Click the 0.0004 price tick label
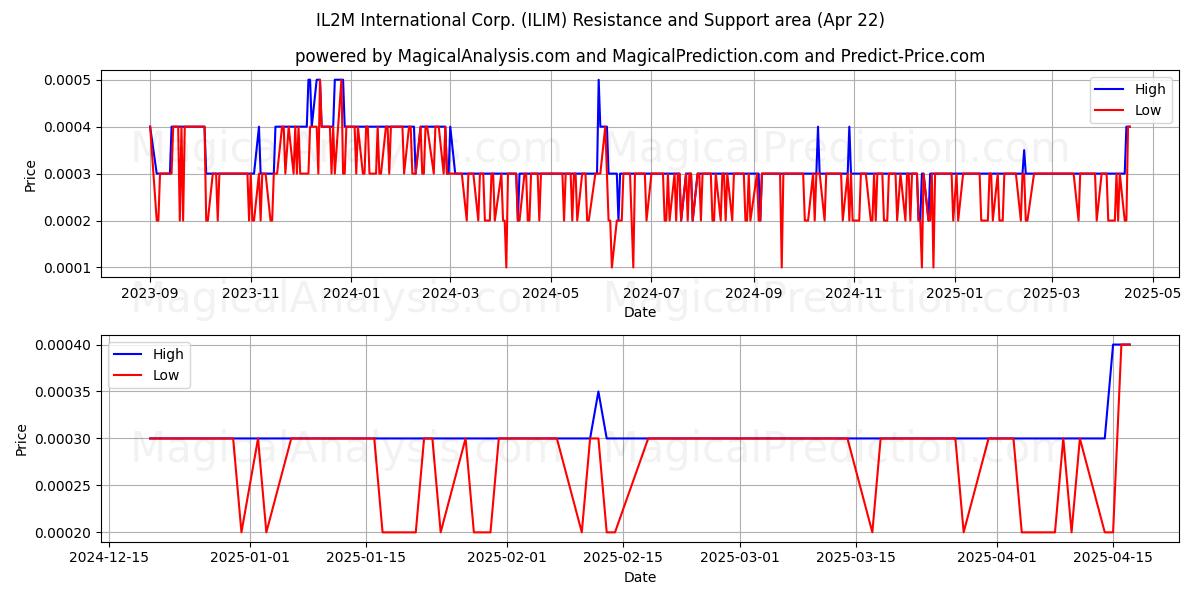 [70, 127]
